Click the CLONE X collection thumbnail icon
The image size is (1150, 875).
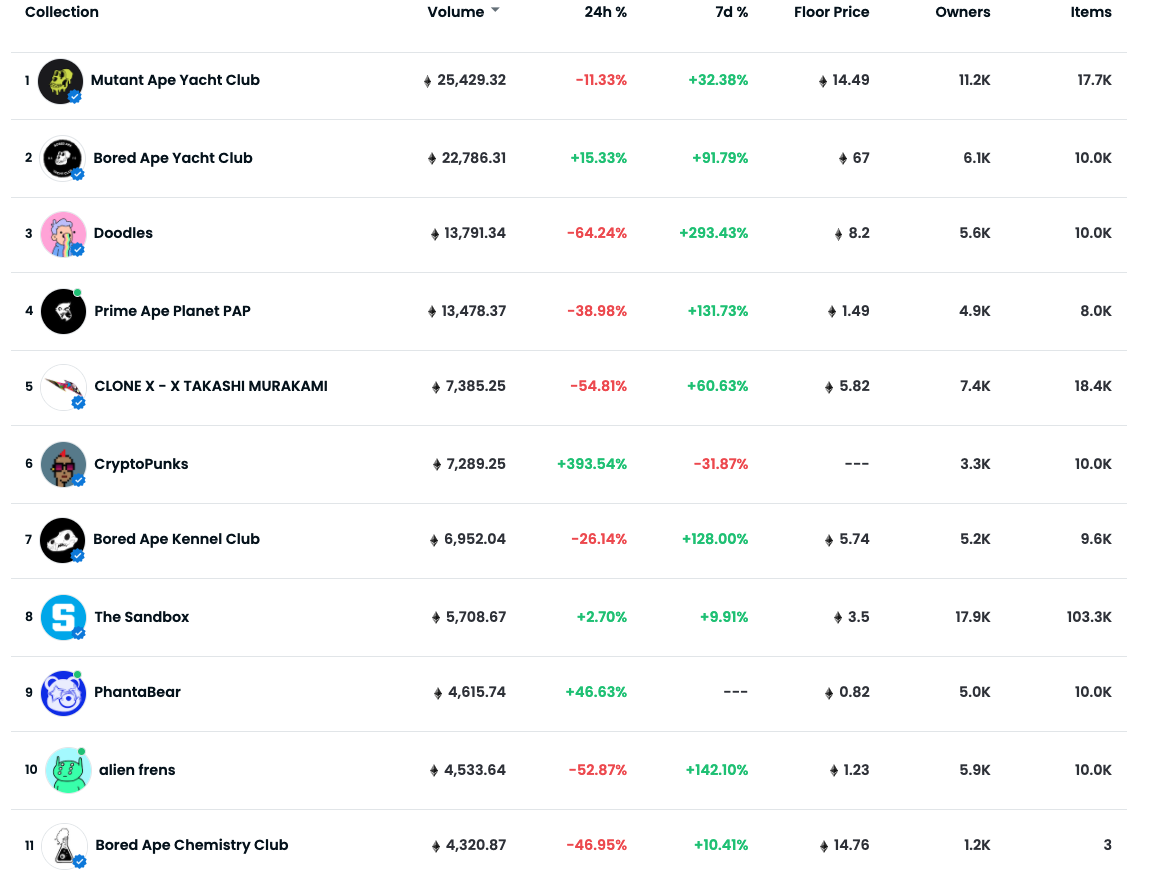[63, 387]
